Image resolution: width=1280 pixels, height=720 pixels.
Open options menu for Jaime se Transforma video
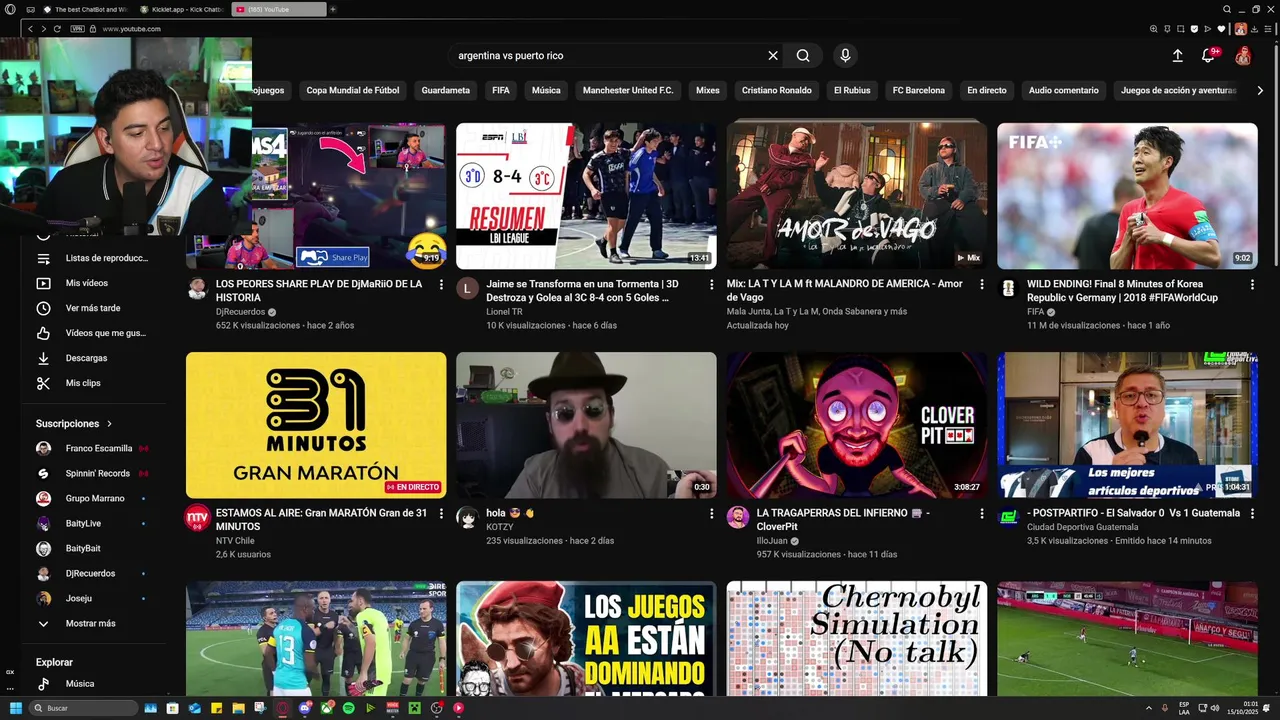click(712, 285)
